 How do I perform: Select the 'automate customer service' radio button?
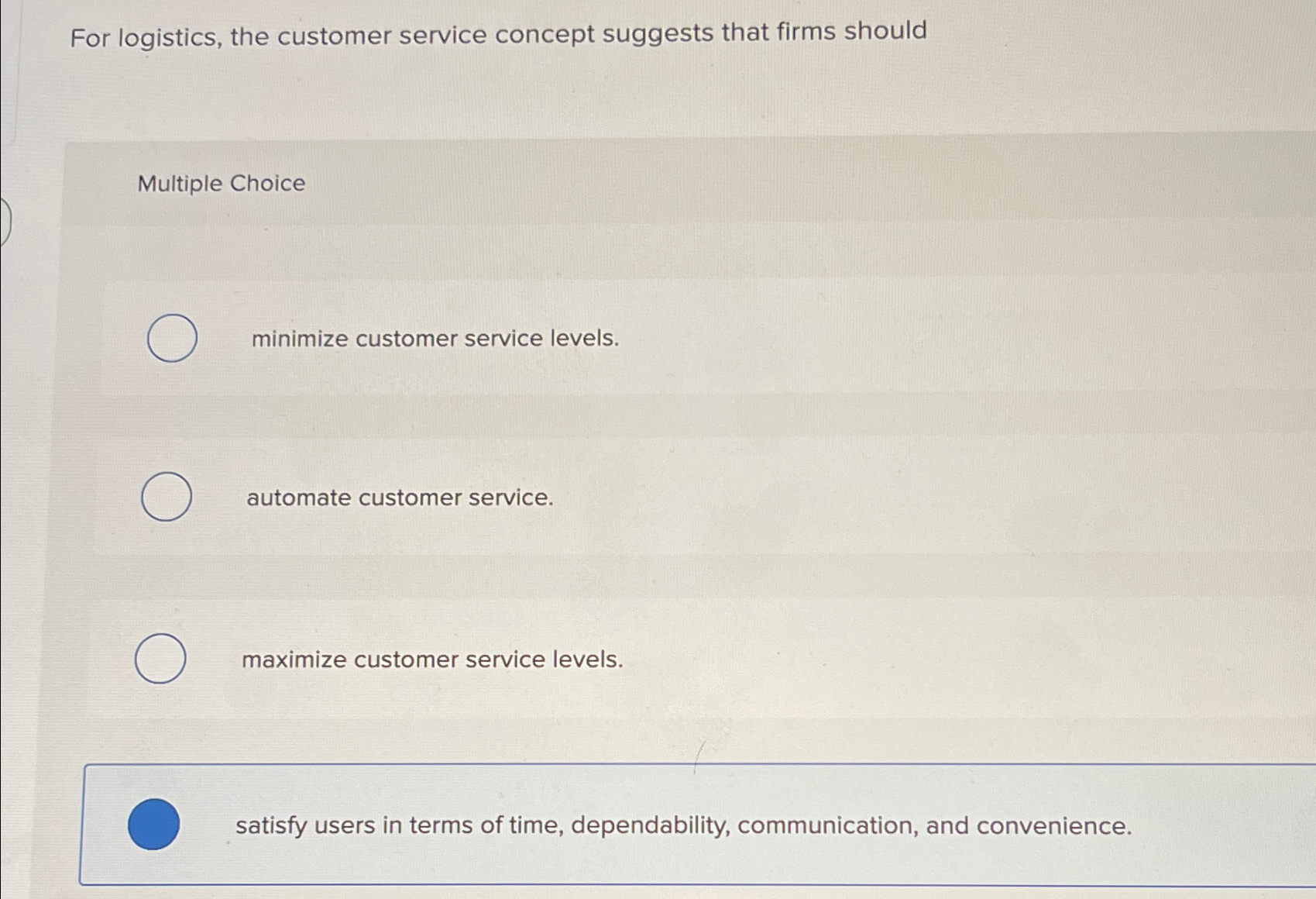pos(167,497)
